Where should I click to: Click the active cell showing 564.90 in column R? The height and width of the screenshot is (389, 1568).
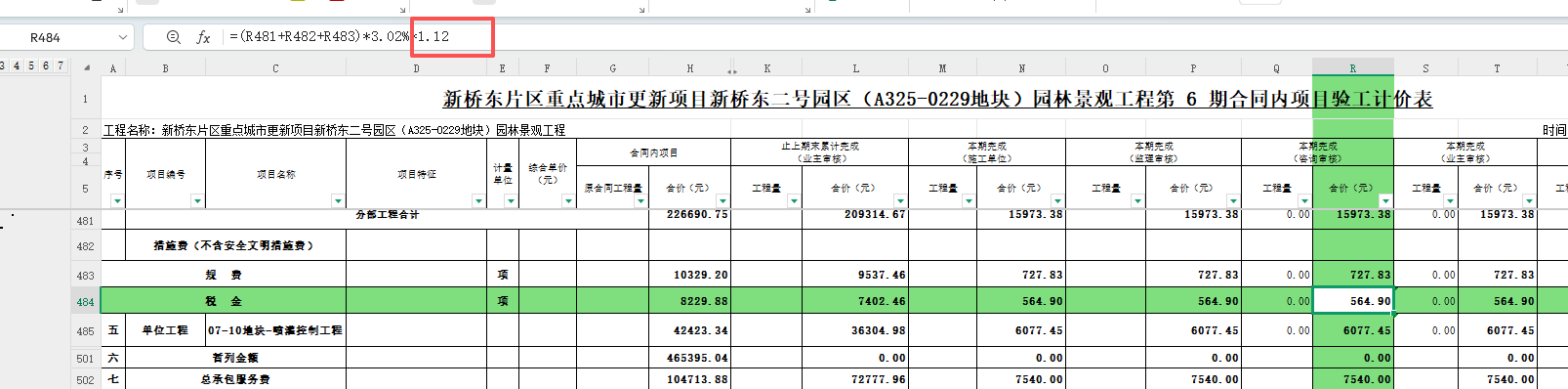(1352, 301)
